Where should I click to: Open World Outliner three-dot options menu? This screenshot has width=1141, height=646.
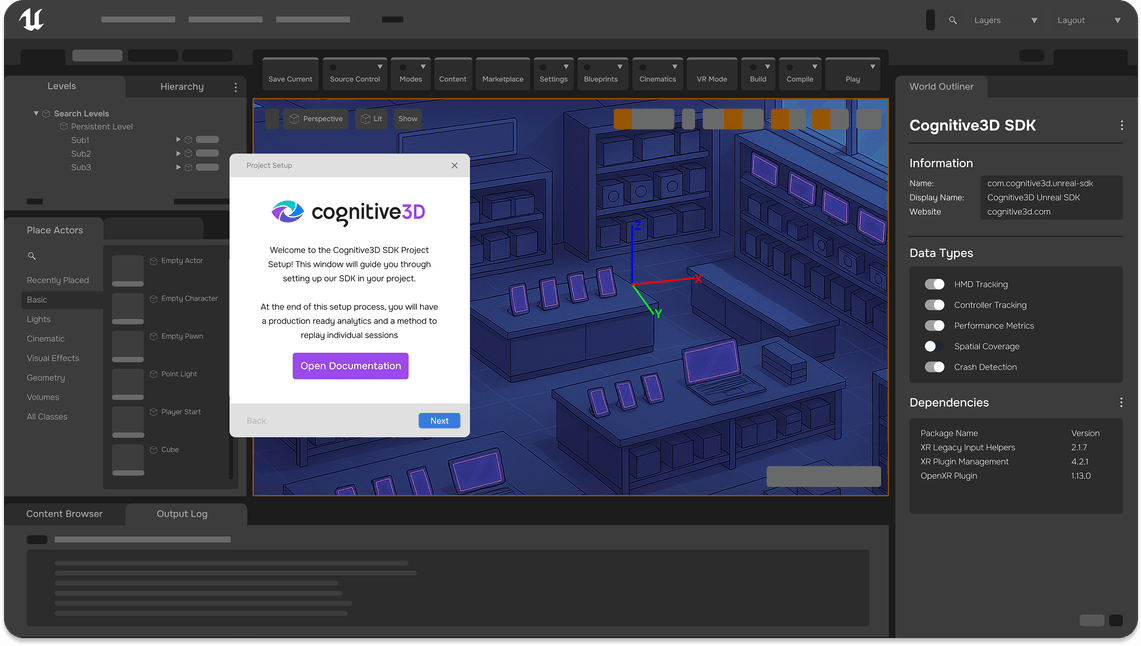(x=1122, y=126)
